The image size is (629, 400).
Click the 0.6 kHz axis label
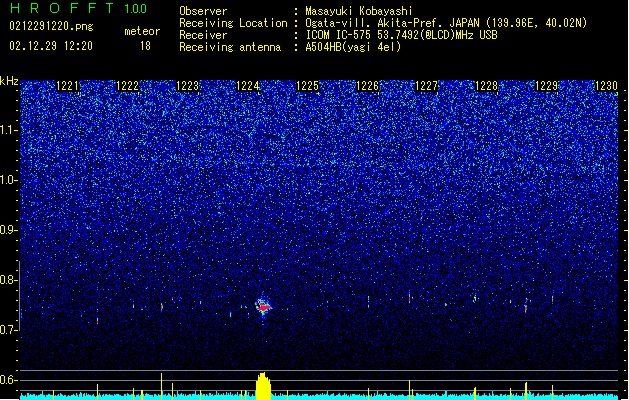click(x=8, y=380)
